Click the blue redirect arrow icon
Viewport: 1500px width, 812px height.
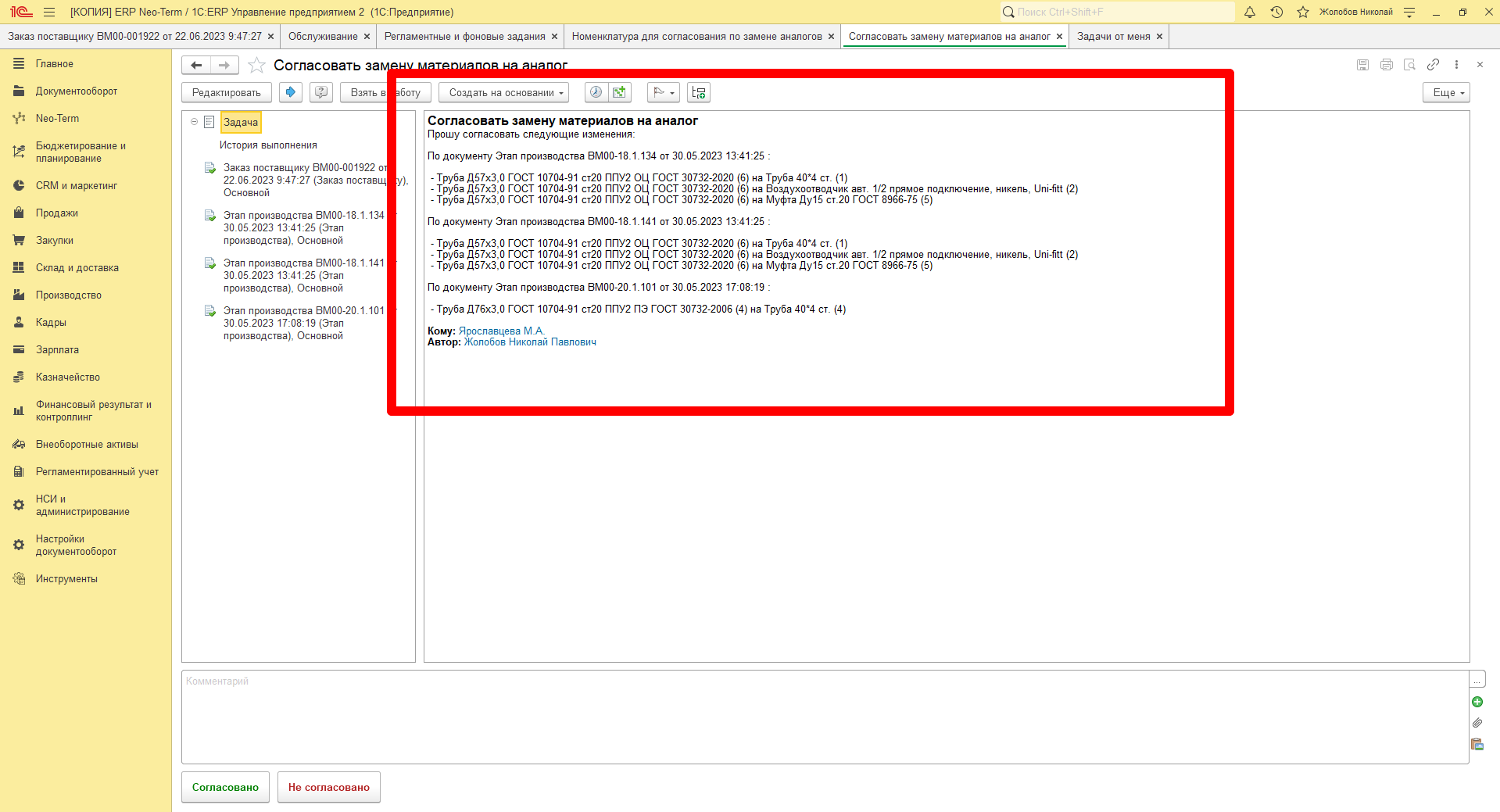291,92
